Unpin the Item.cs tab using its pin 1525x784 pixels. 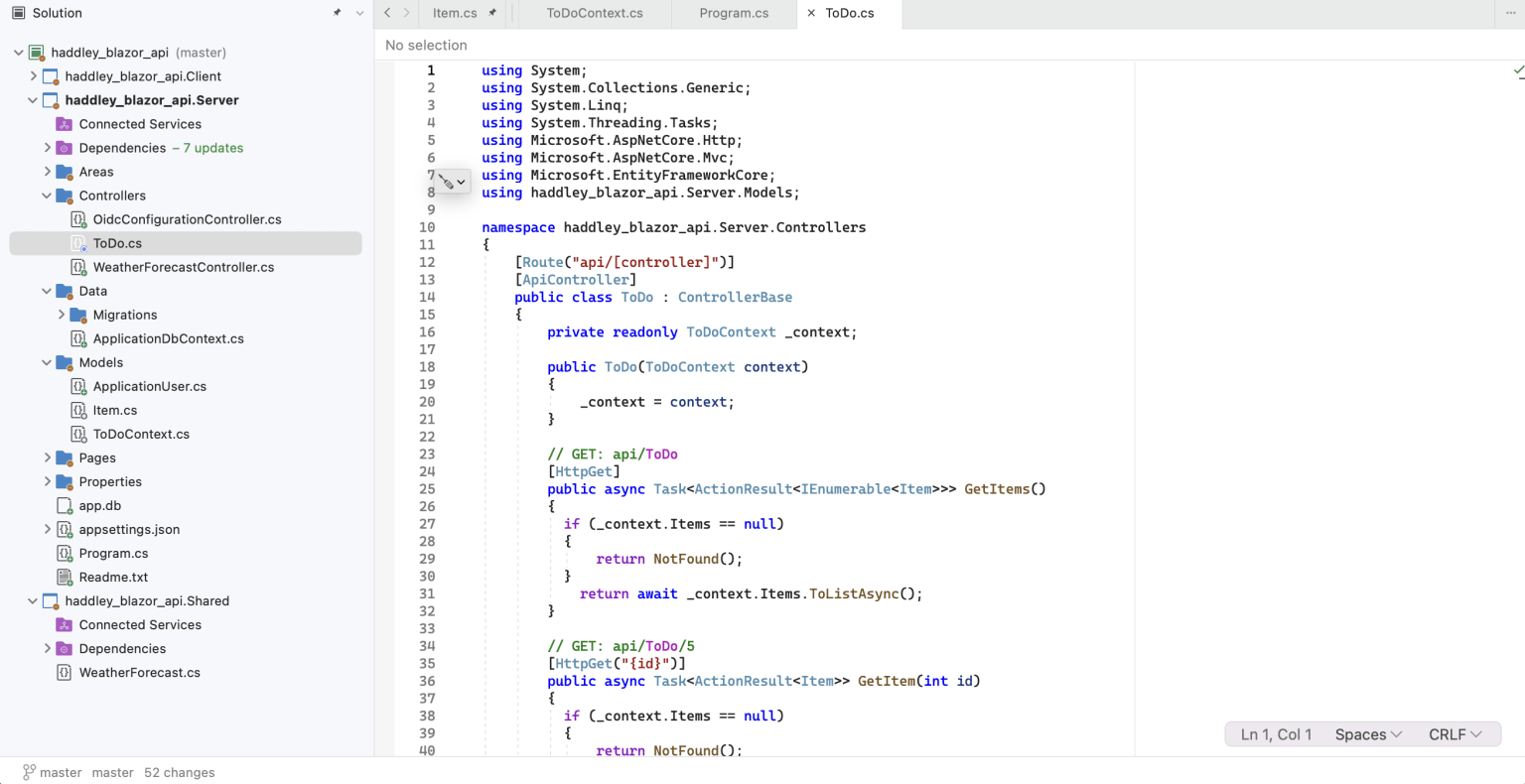coord(492,13)
